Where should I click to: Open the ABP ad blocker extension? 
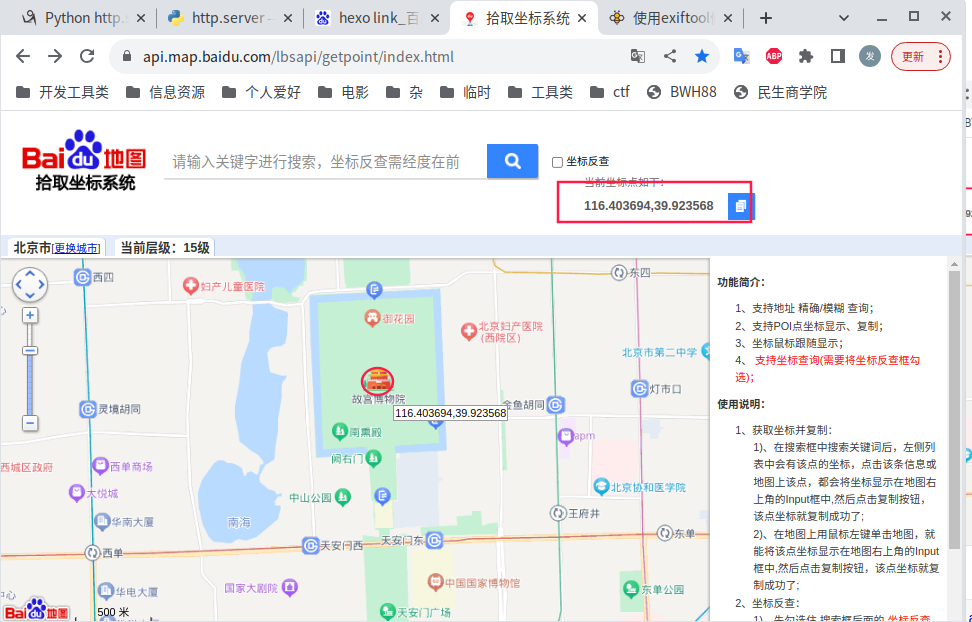(x=774, y=56)
